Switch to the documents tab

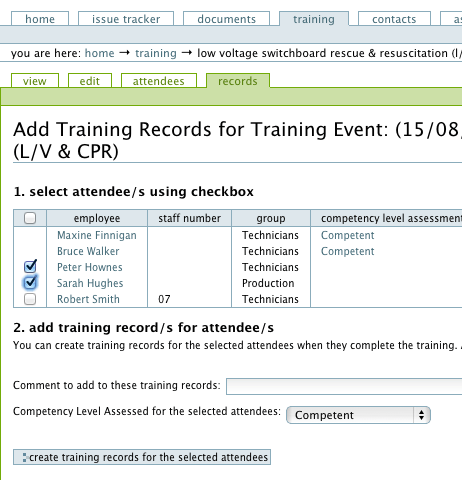(x=226, y=19)
